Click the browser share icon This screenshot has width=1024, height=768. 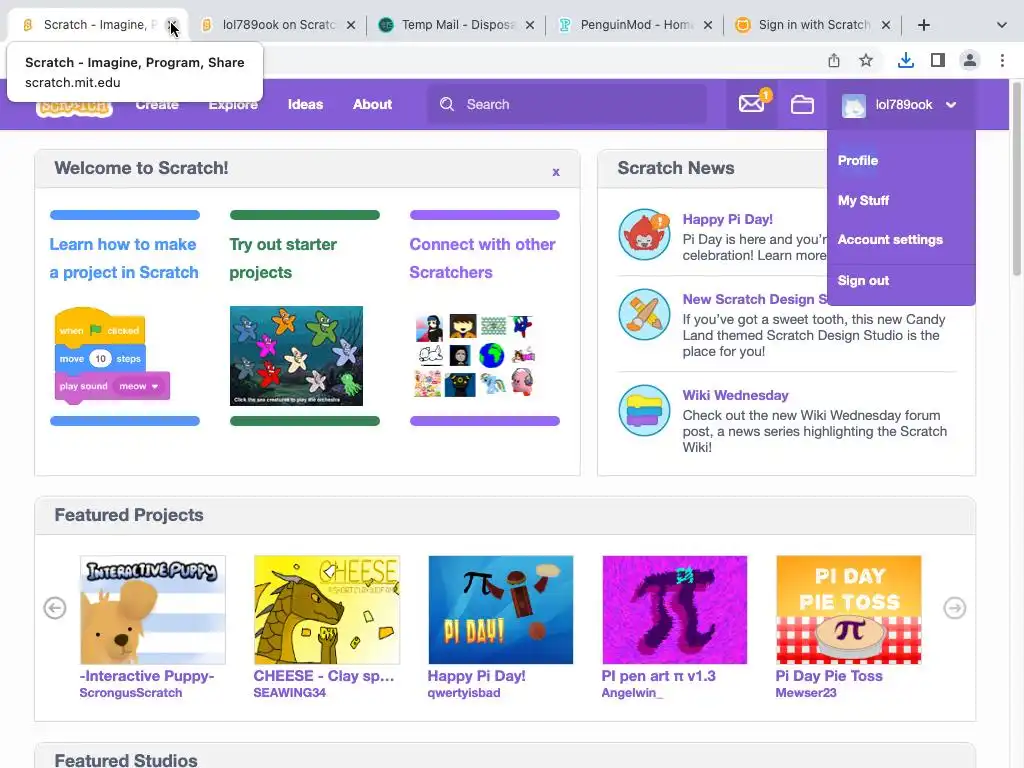pyautogui.click(x=834, y=61)
